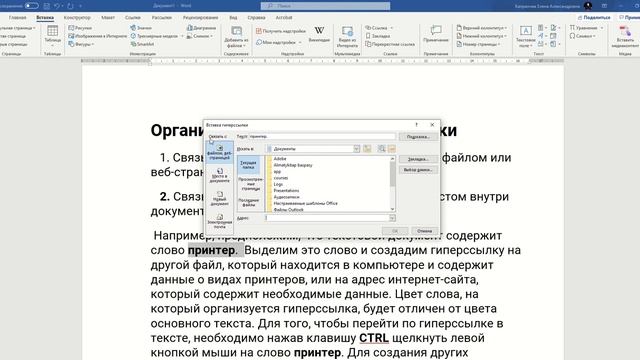640x360 pixels.
Task: Switch to the Макет tab
Action: point(108,18)
